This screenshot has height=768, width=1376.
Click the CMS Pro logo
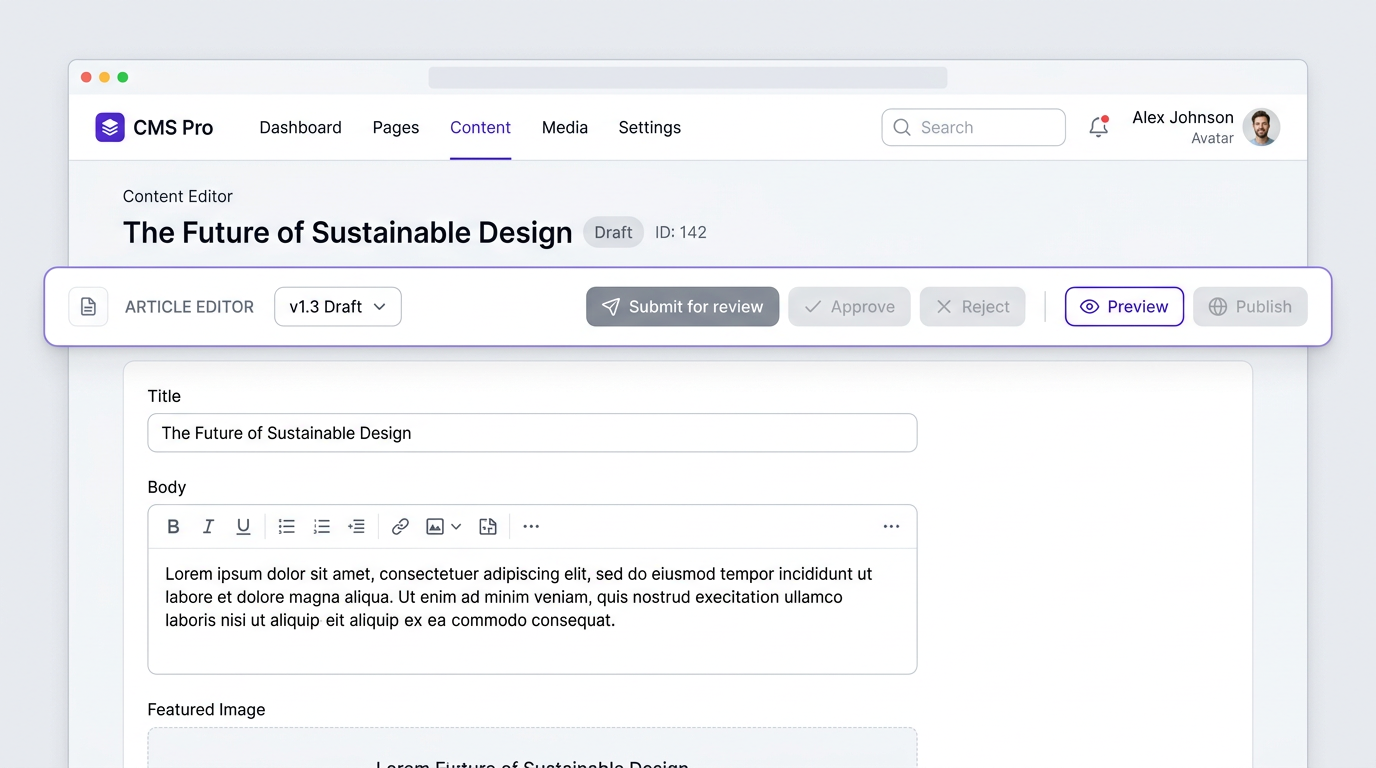(x=154, y=127)
